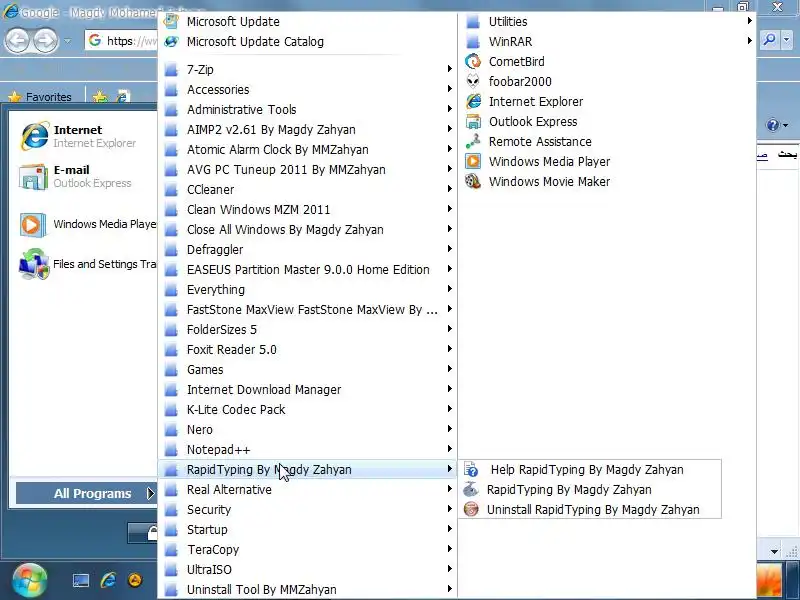
Task: Click the Favorites star icon
Action: click(15, 96)
